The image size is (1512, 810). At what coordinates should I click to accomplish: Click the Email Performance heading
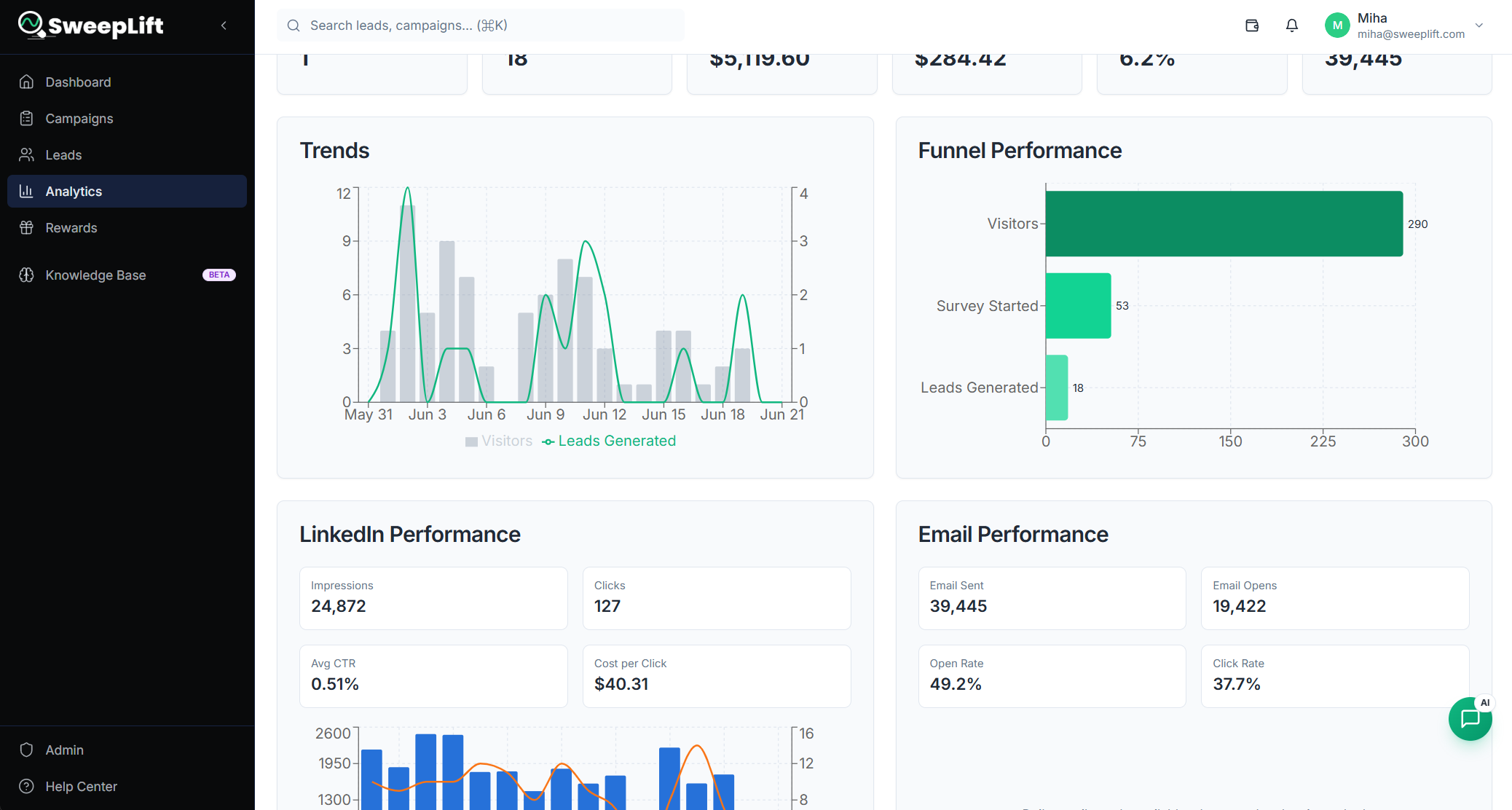(1013, 534)
